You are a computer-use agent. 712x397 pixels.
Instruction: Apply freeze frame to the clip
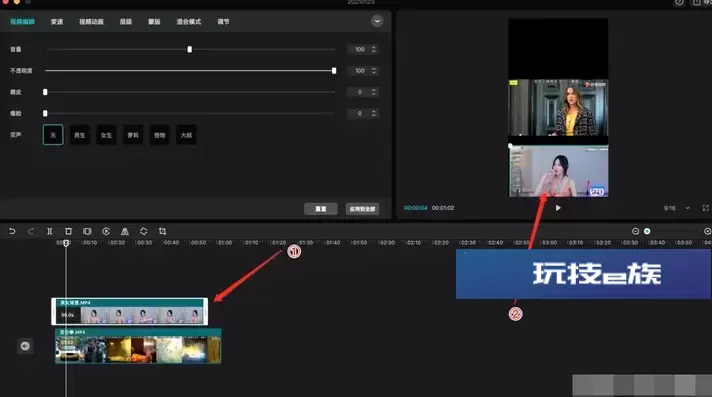(87, 231)
